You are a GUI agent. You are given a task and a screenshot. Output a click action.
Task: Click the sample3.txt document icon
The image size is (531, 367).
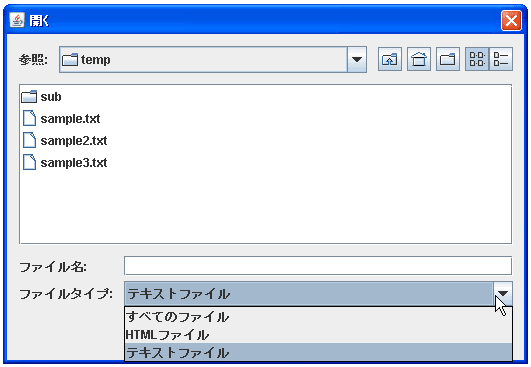[x=29, y=162]
